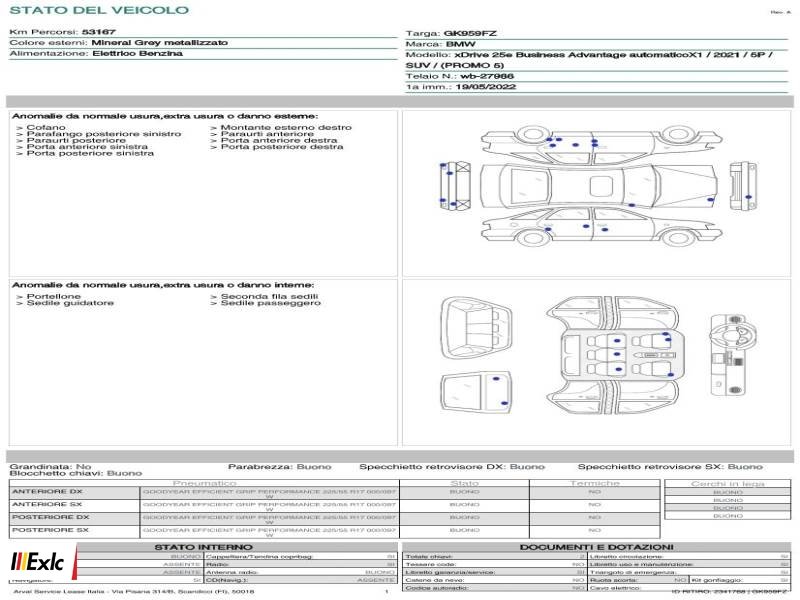Click the front bumper view diagram with crosses
The image size is (800, 600).
click(x=455, y=185)
